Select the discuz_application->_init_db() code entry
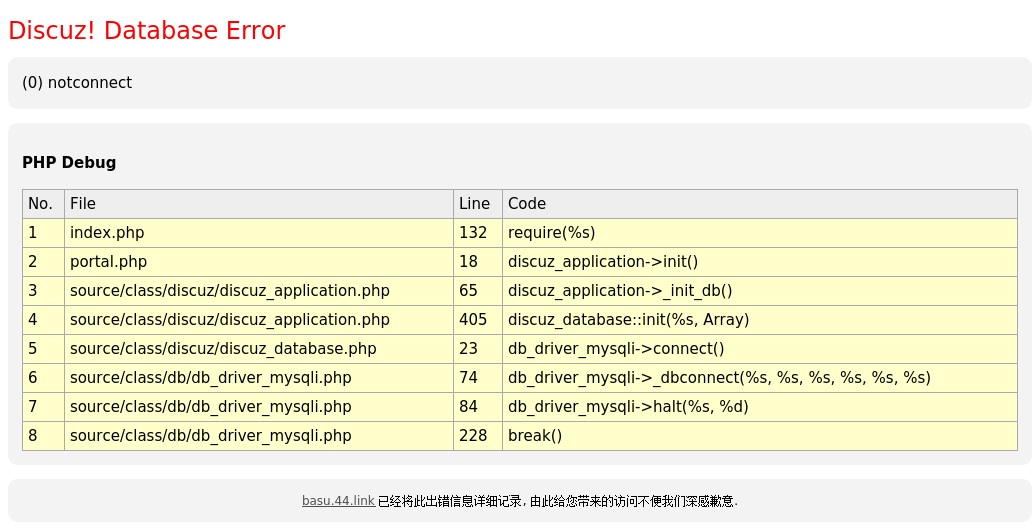Screen dimensions: 1032x530 click(x=620, y=291)
